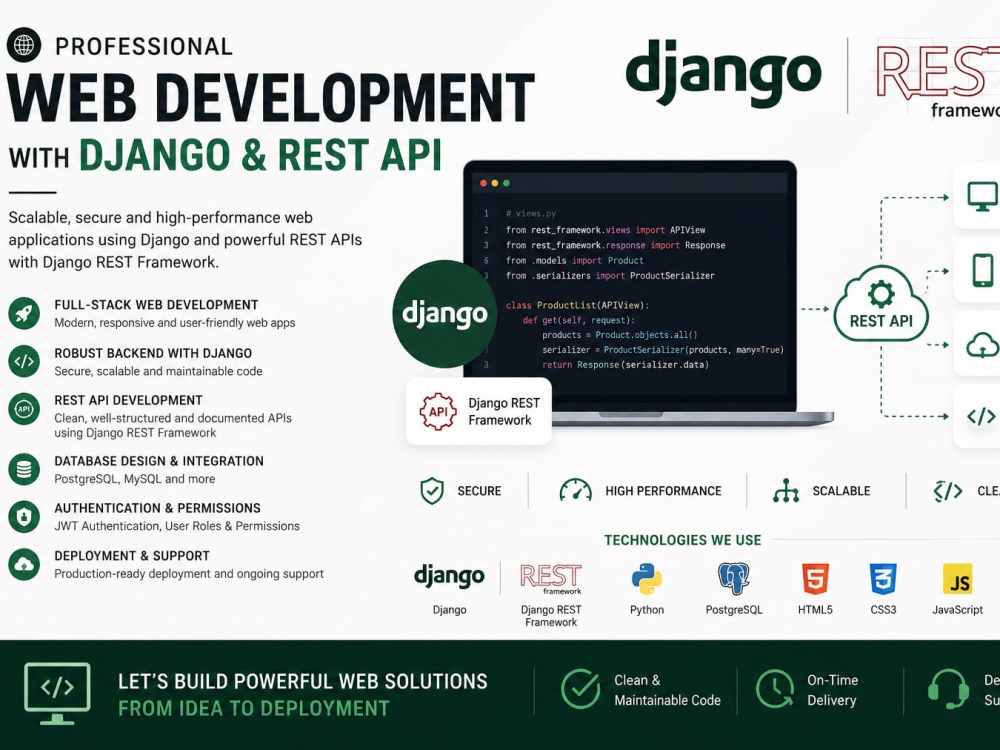Select code line 'from .models import Product'
This screenshot has width=1000, height=750.
pyautogui.click(x=575, y=260)
